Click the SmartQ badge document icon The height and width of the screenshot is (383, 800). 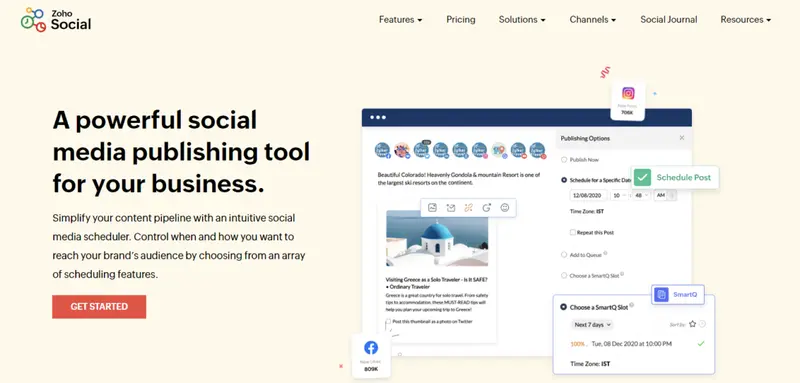(662, 294)
